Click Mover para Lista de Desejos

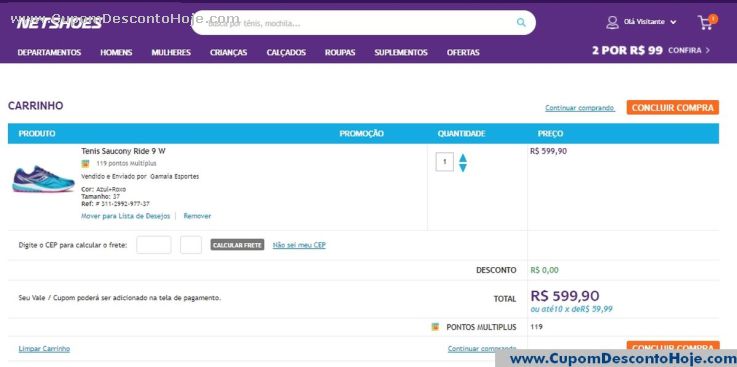[125, 216]
